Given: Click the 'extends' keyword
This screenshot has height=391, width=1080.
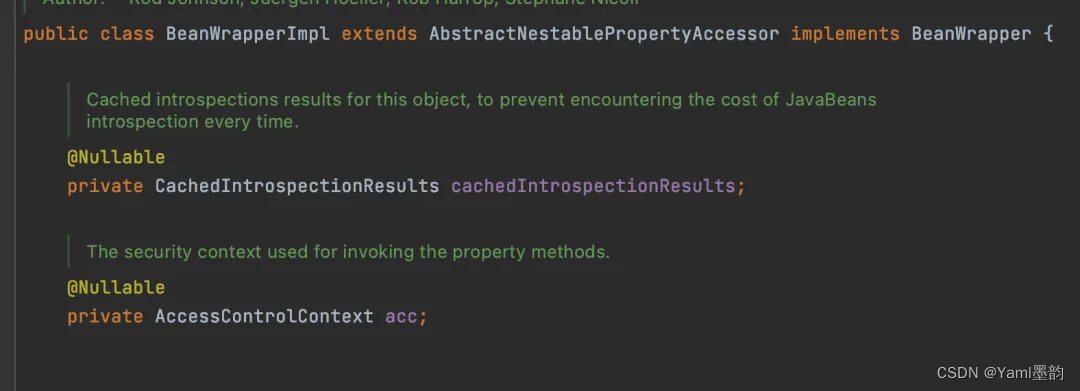Looking at the screenshot, I should [380, 34].
